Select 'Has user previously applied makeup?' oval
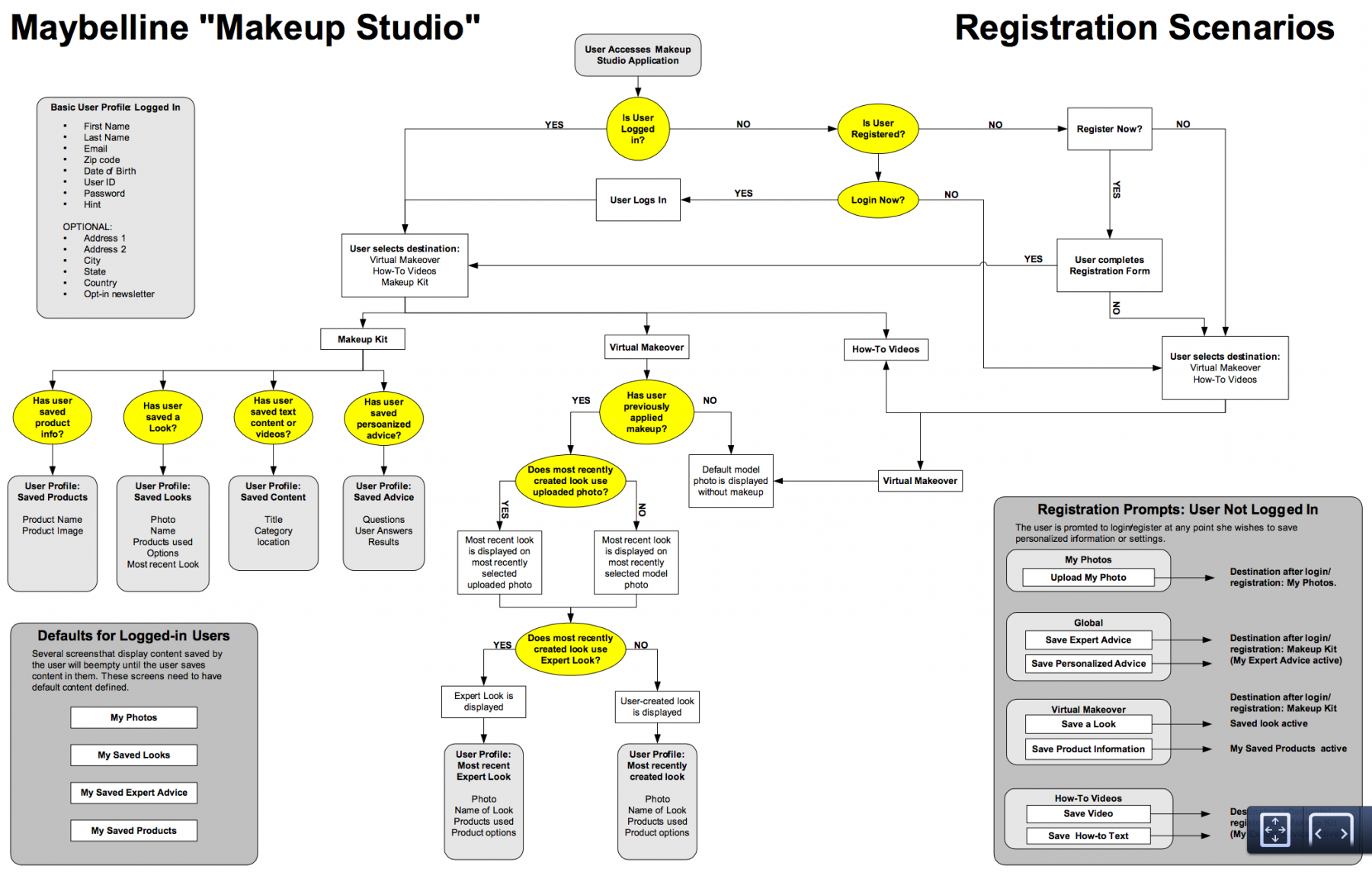The image size is (1372, 872). coord(646,412)
